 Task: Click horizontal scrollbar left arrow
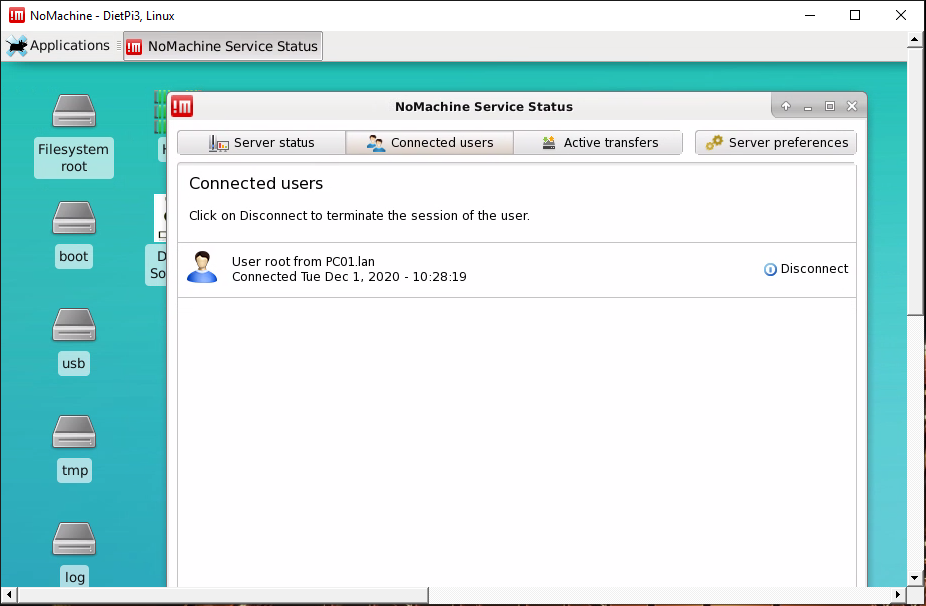click(8, 594)
